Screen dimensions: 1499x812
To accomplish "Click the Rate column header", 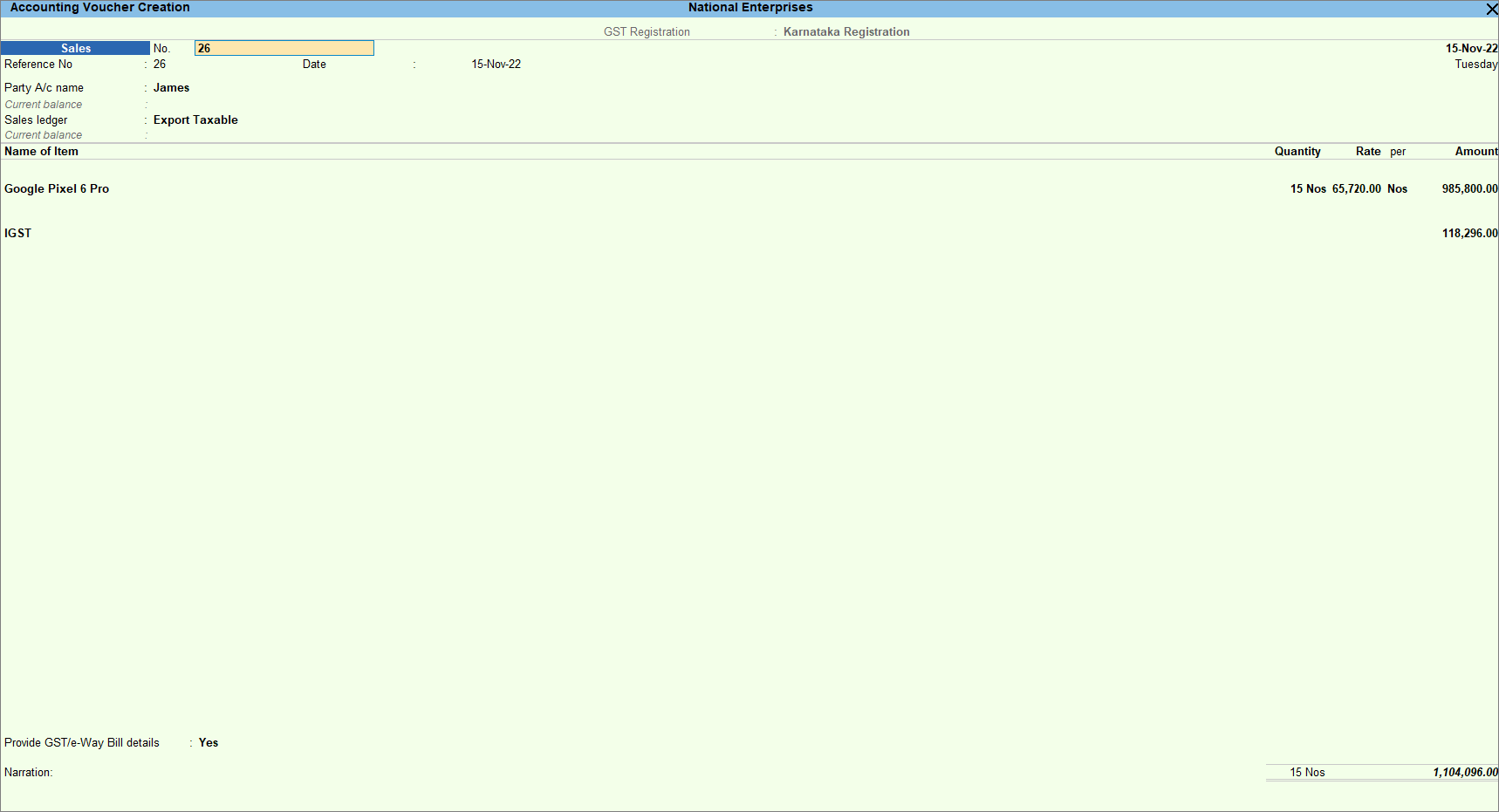I will pyautogui.click(x=1368, y=152).
